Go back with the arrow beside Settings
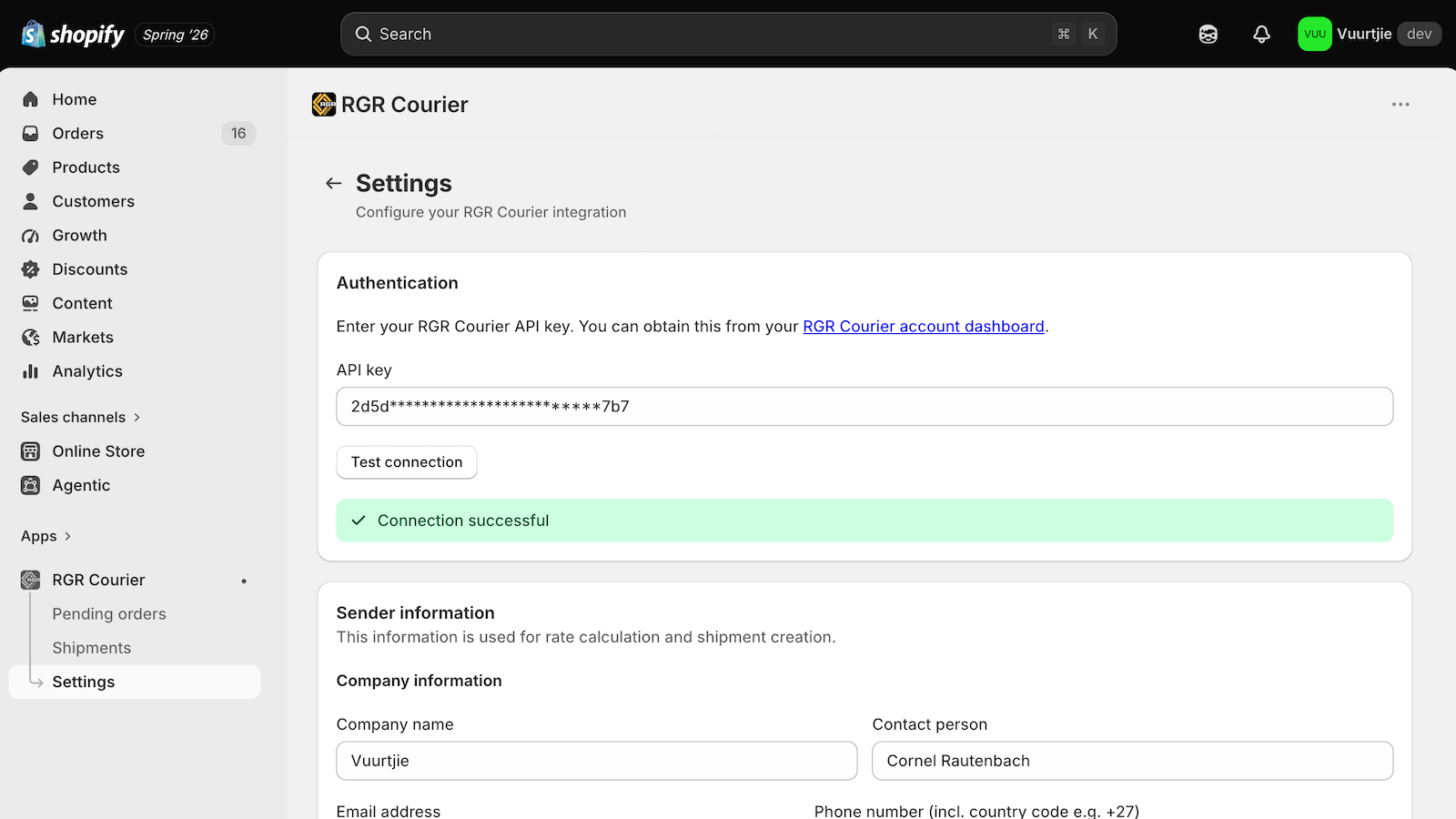 pyautogui.click(x=334, y=184)
